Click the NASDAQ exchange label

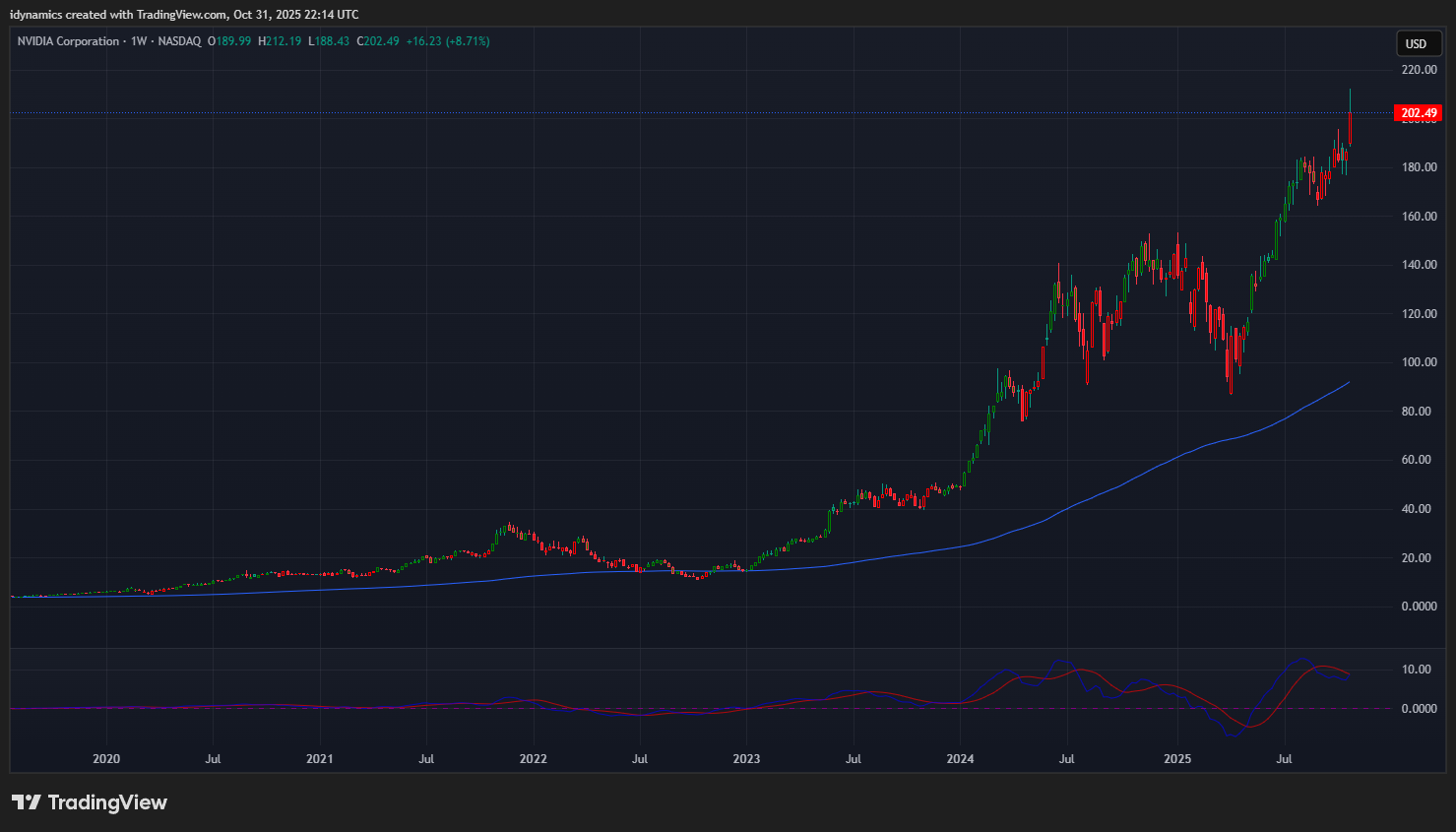[x=179, y=41]
